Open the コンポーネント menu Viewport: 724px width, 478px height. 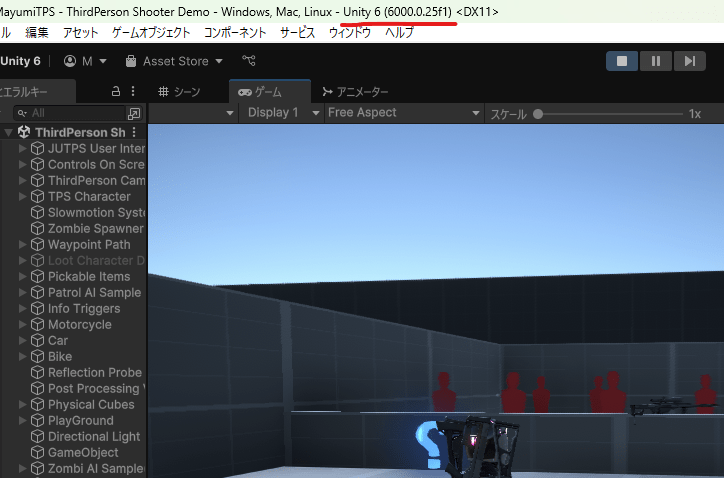[x=235, y=33]
